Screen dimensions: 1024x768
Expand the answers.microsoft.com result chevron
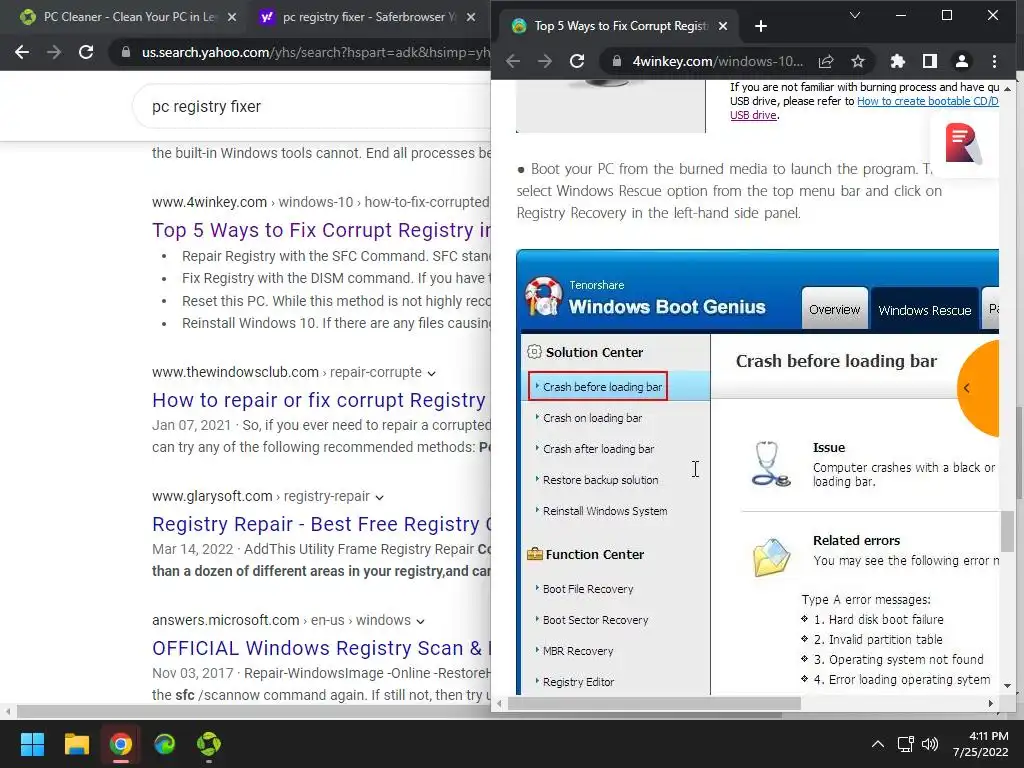(x=420, y=621)
